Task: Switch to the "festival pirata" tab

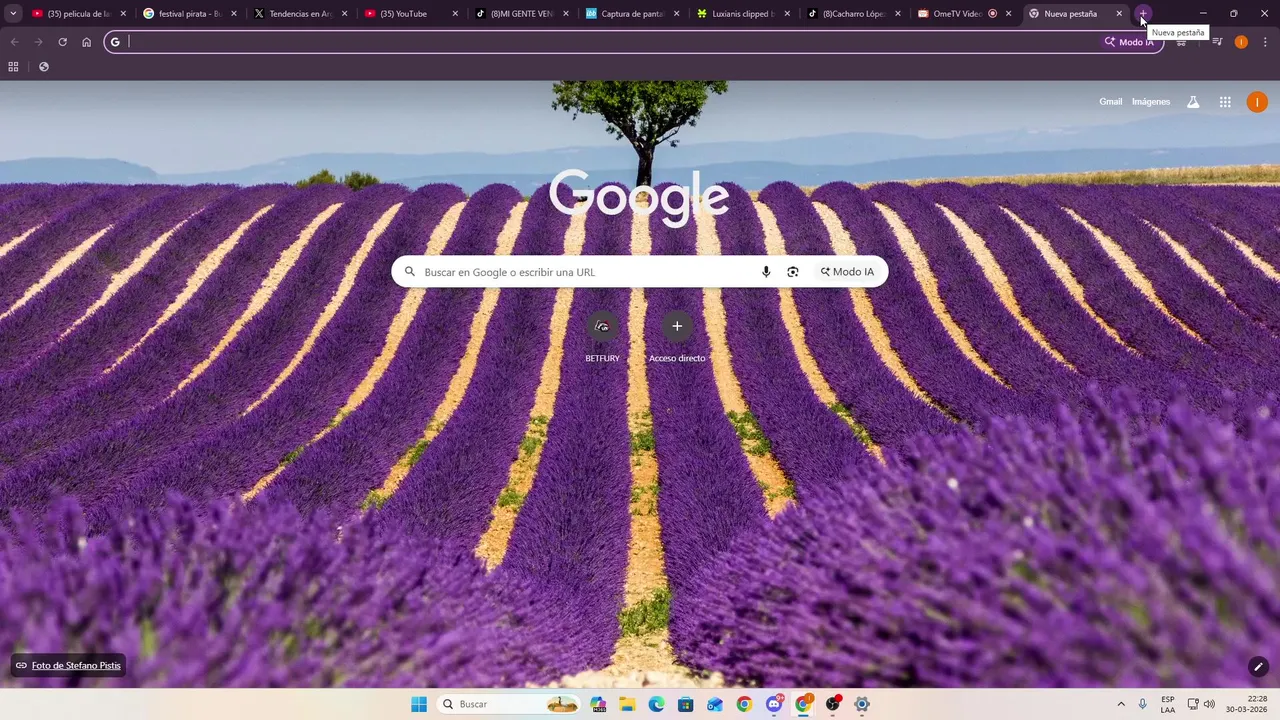Action: (x=188, y=14)
